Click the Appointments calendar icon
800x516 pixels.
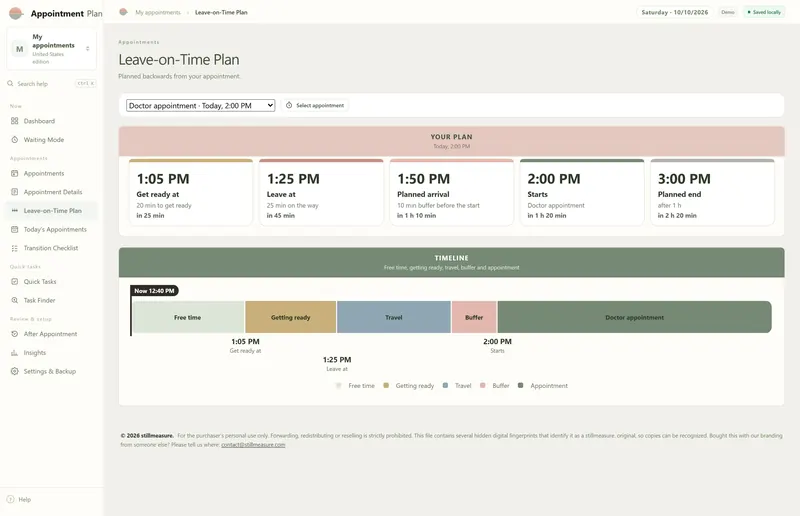(14, 173)
